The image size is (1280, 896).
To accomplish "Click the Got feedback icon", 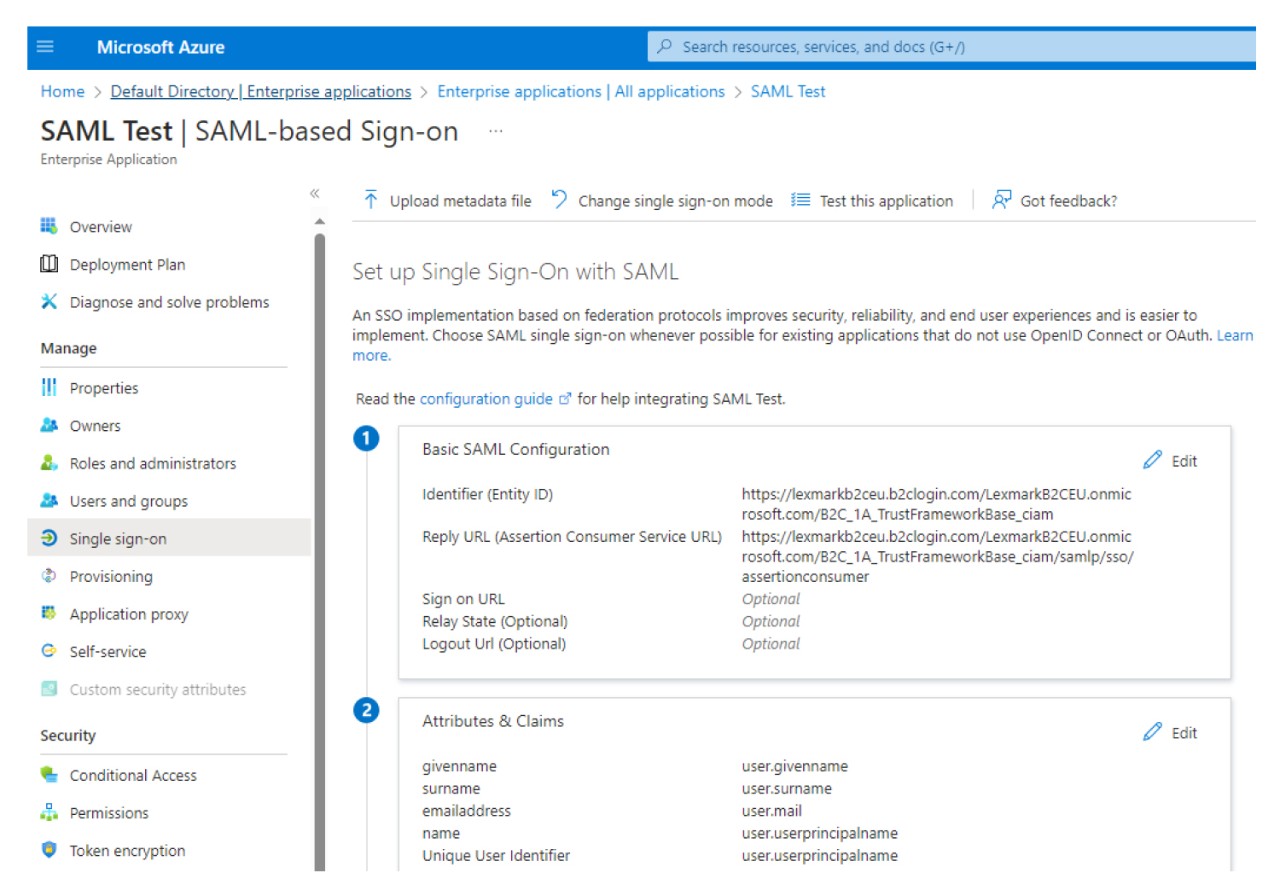I will (1001, 200).
